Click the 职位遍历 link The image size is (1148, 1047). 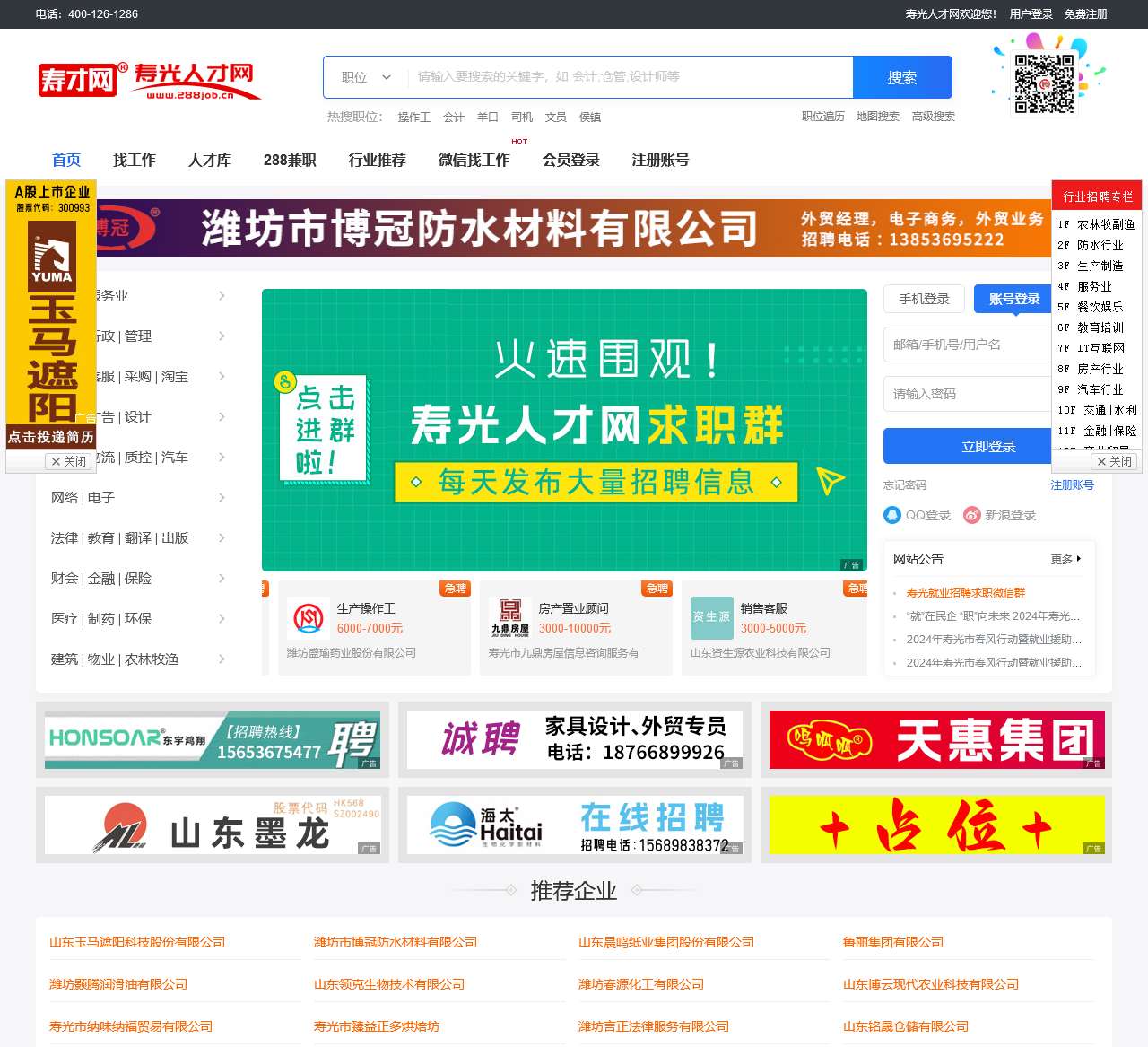coord(823,117)
